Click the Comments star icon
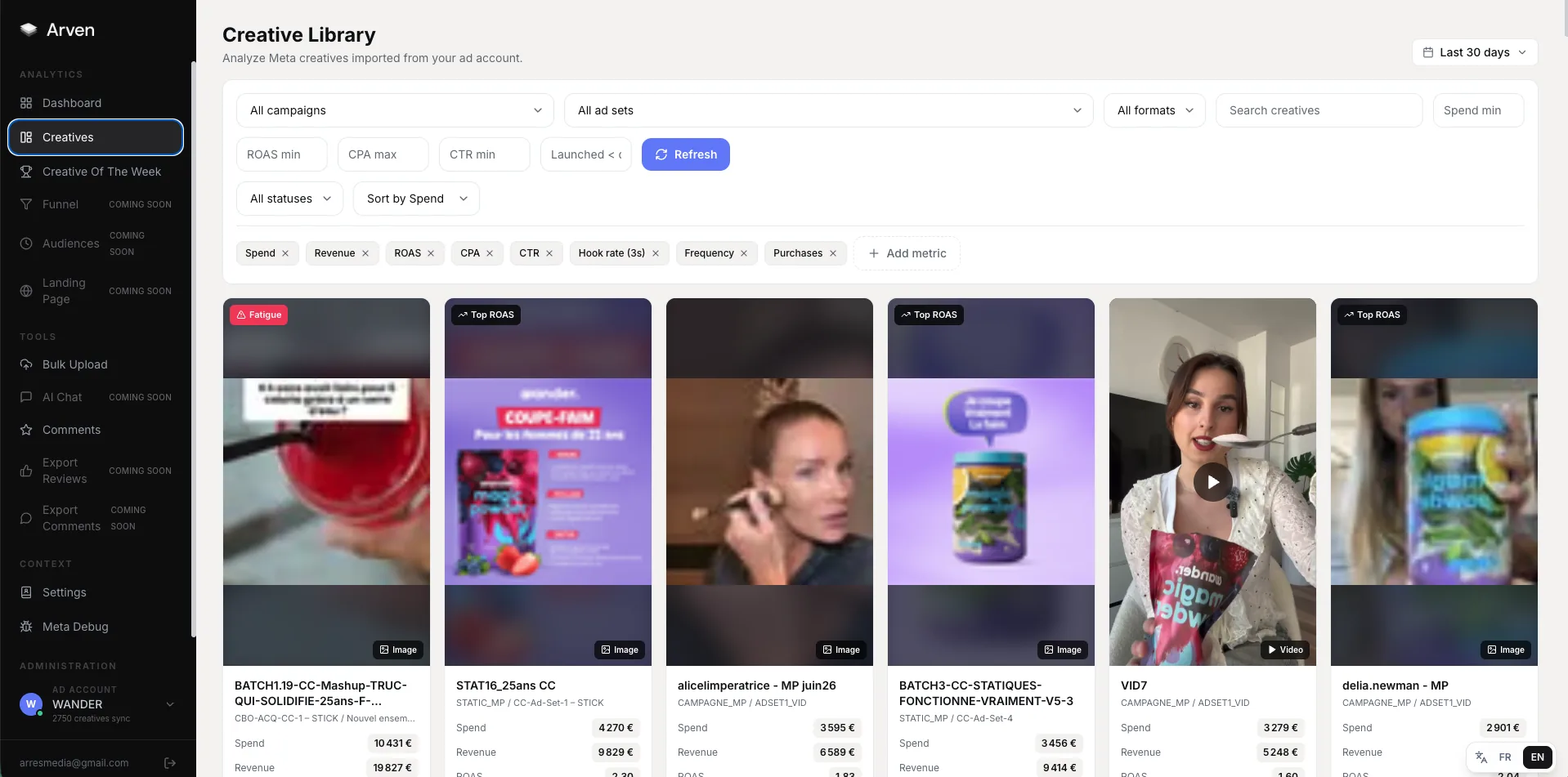1568x777 pixels. (26, 430)
